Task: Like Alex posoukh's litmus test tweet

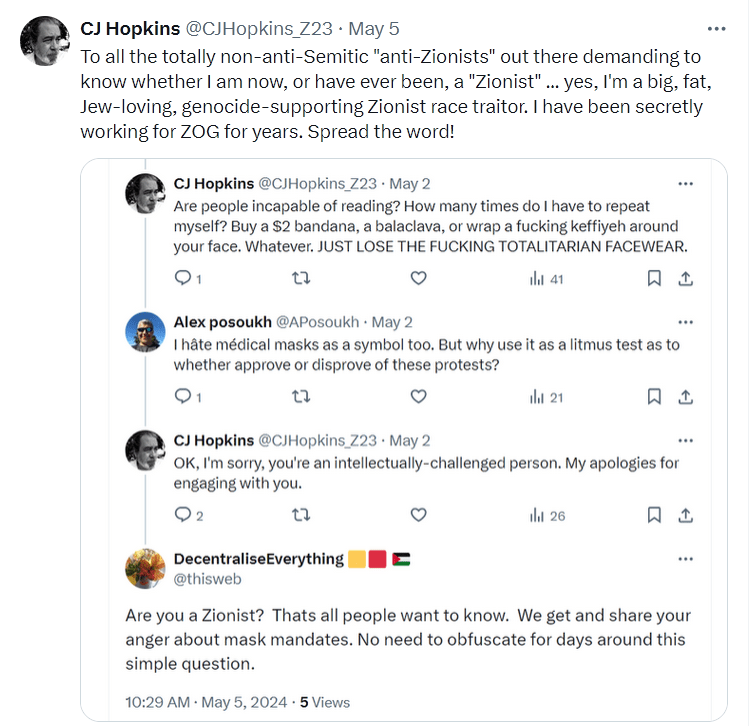Action: point(420,397)
